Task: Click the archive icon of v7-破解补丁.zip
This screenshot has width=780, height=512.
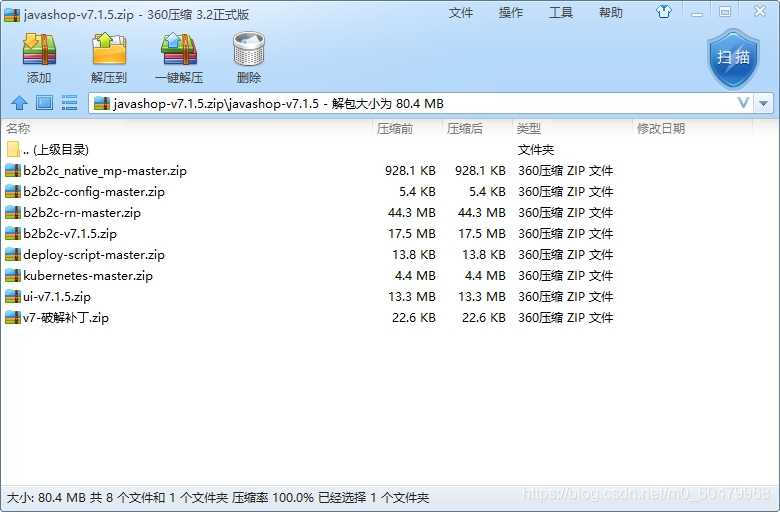Action: click(12, 317)
